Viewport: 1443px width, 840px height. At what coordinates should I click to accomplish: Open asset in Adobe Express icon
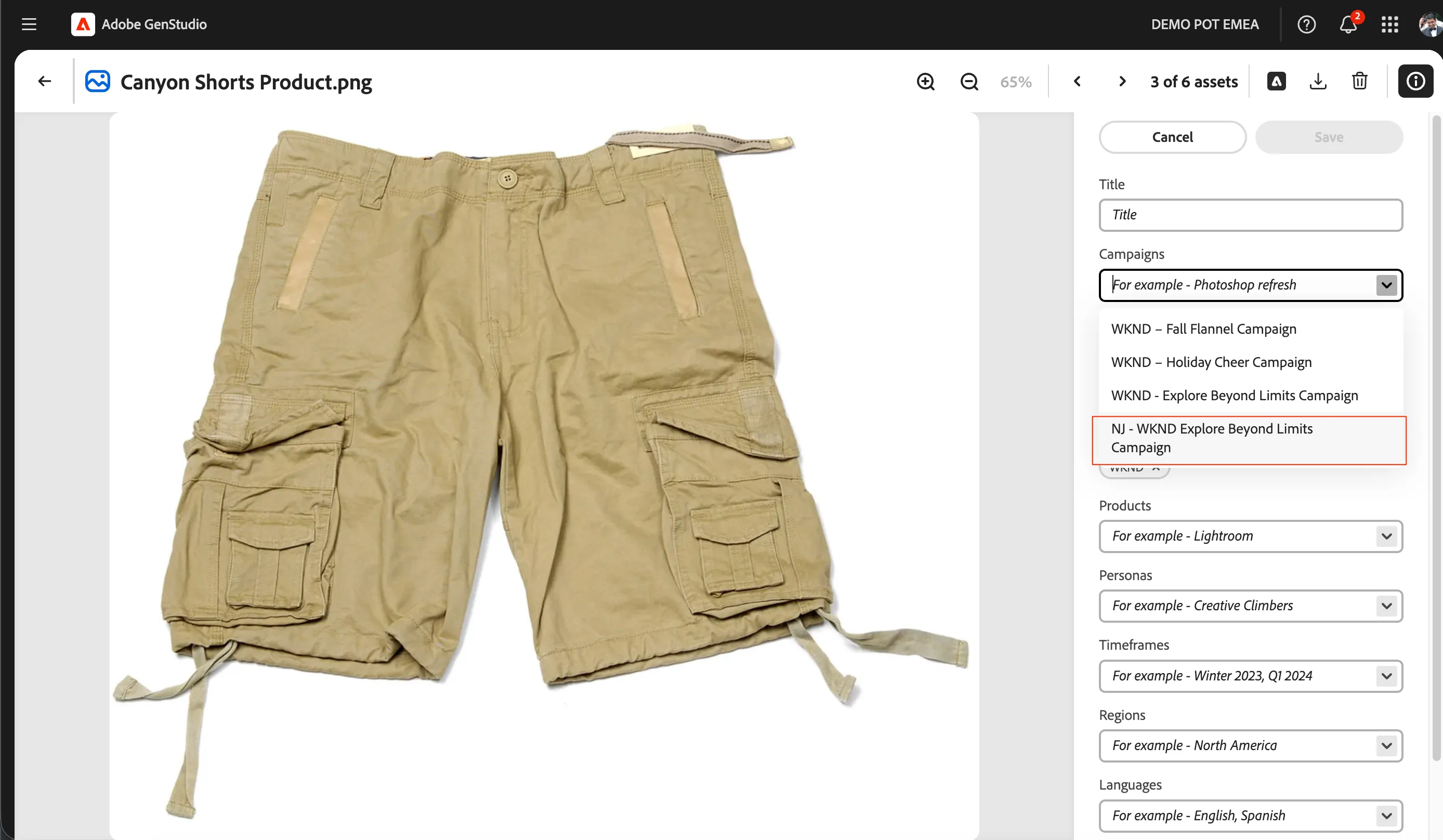pos(1276,81)
